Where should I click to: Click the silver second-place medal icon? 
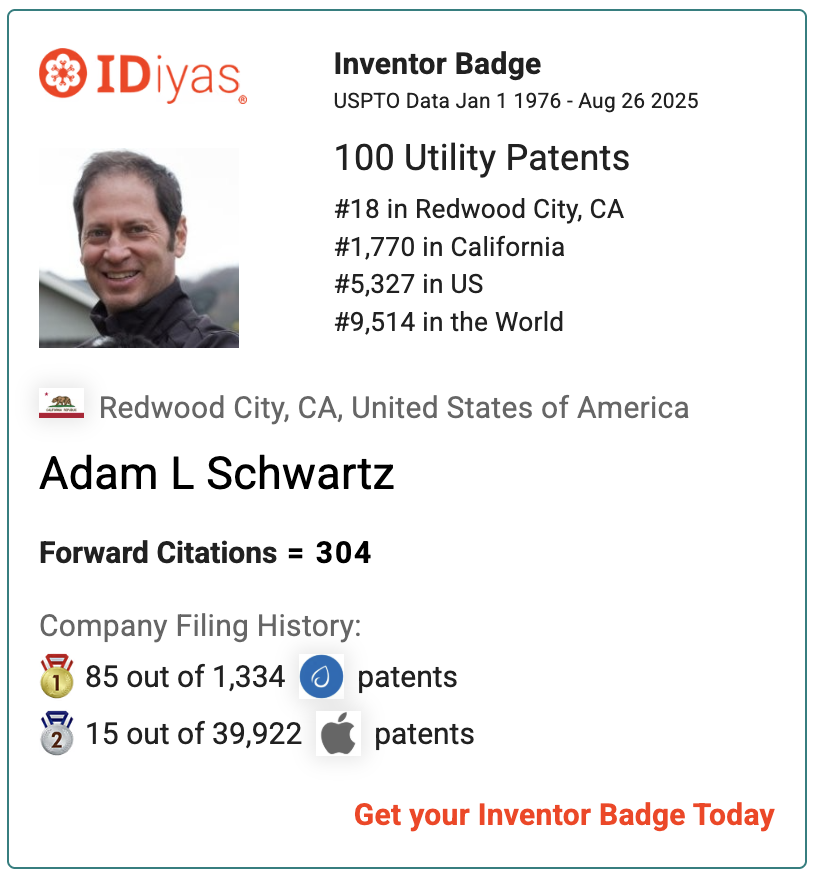pos(57,733)
